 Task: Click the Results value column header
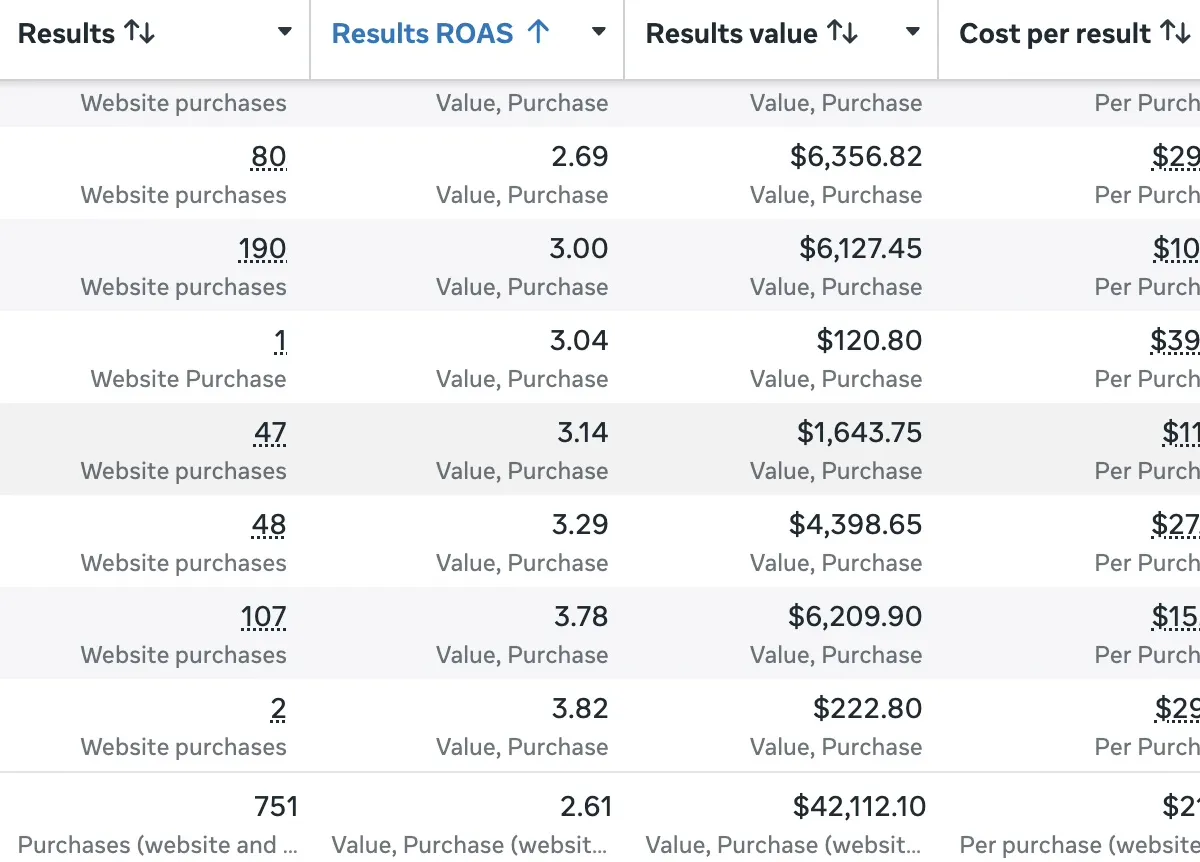[x=732, y=33]
